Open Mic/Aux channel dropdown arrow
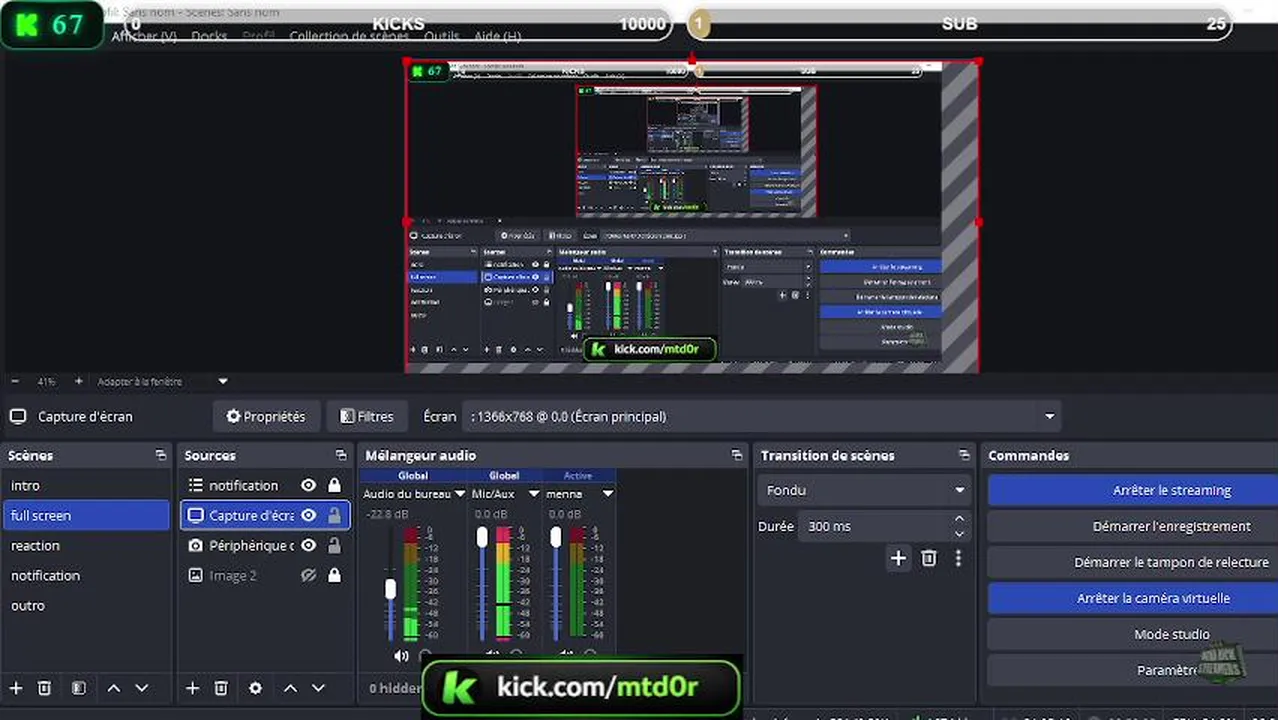The width and height of the screenshot is (1278, 720). 534,493
